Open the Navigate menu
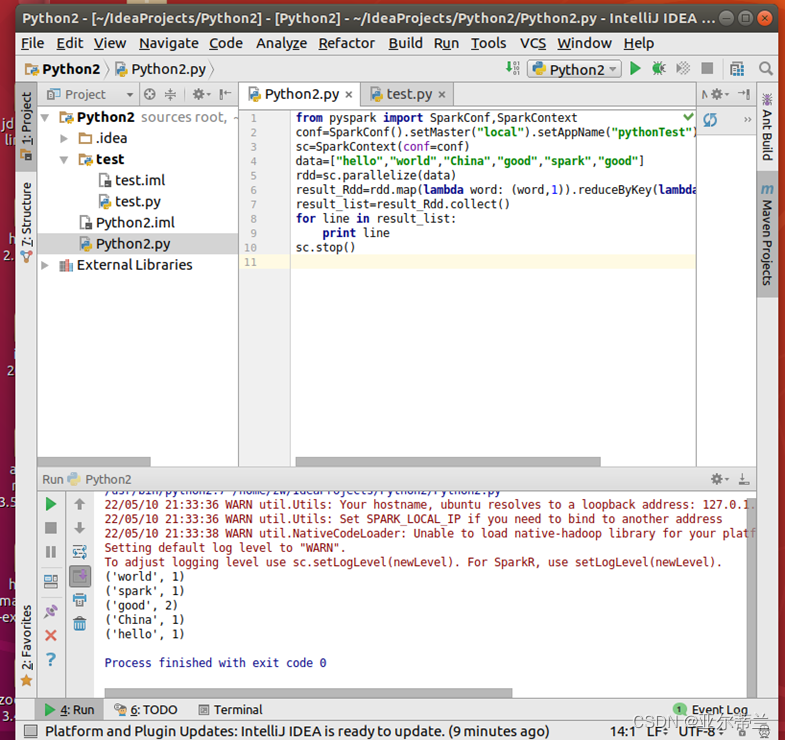The height and width of the screenshot is (740, 785). point(169,44)
